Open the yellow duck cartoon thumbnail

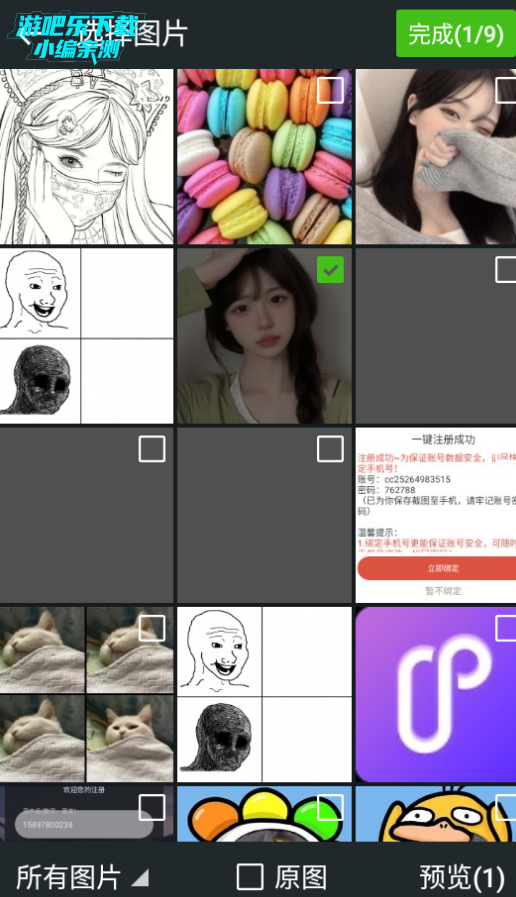[436, 813]
